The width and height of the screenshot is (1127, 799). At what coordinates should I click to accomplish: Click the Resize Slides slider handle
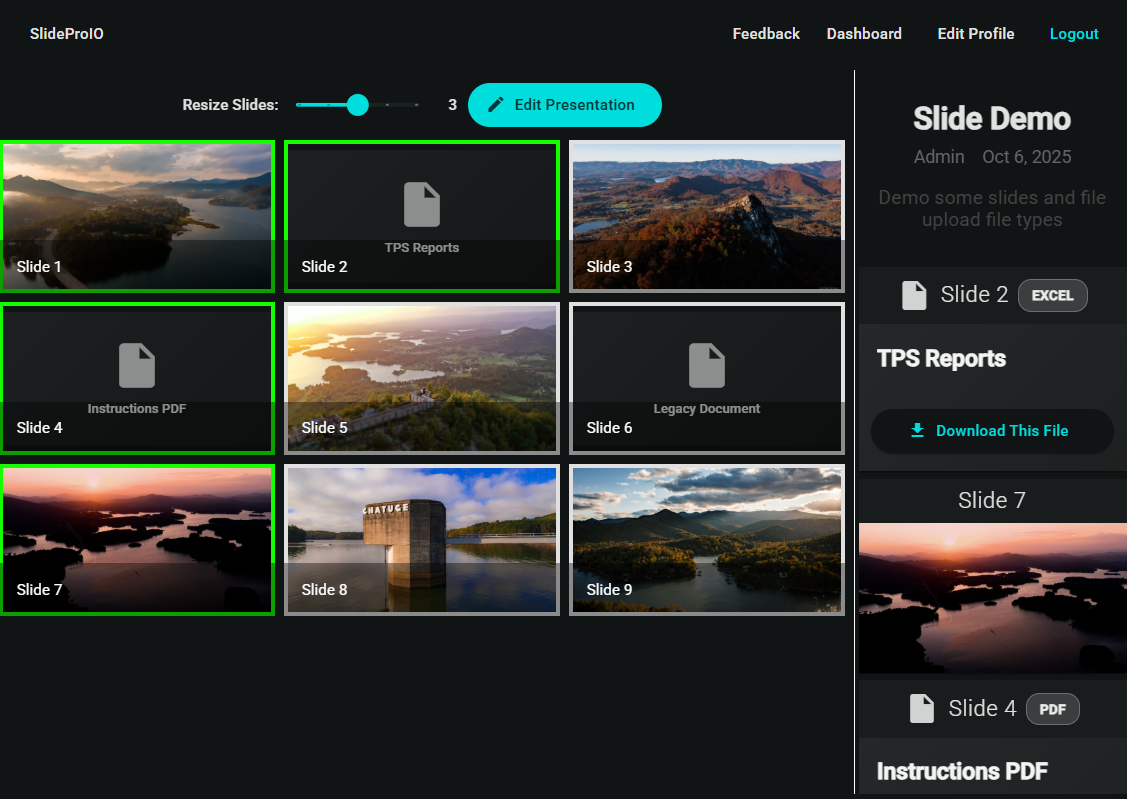pos(357,104)
